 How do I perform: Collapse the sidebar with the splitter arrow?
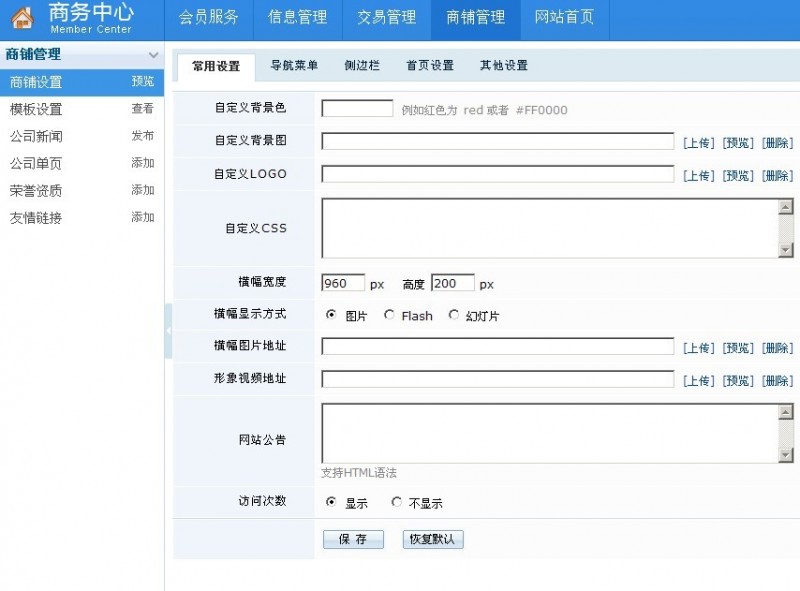coord(168,330)
